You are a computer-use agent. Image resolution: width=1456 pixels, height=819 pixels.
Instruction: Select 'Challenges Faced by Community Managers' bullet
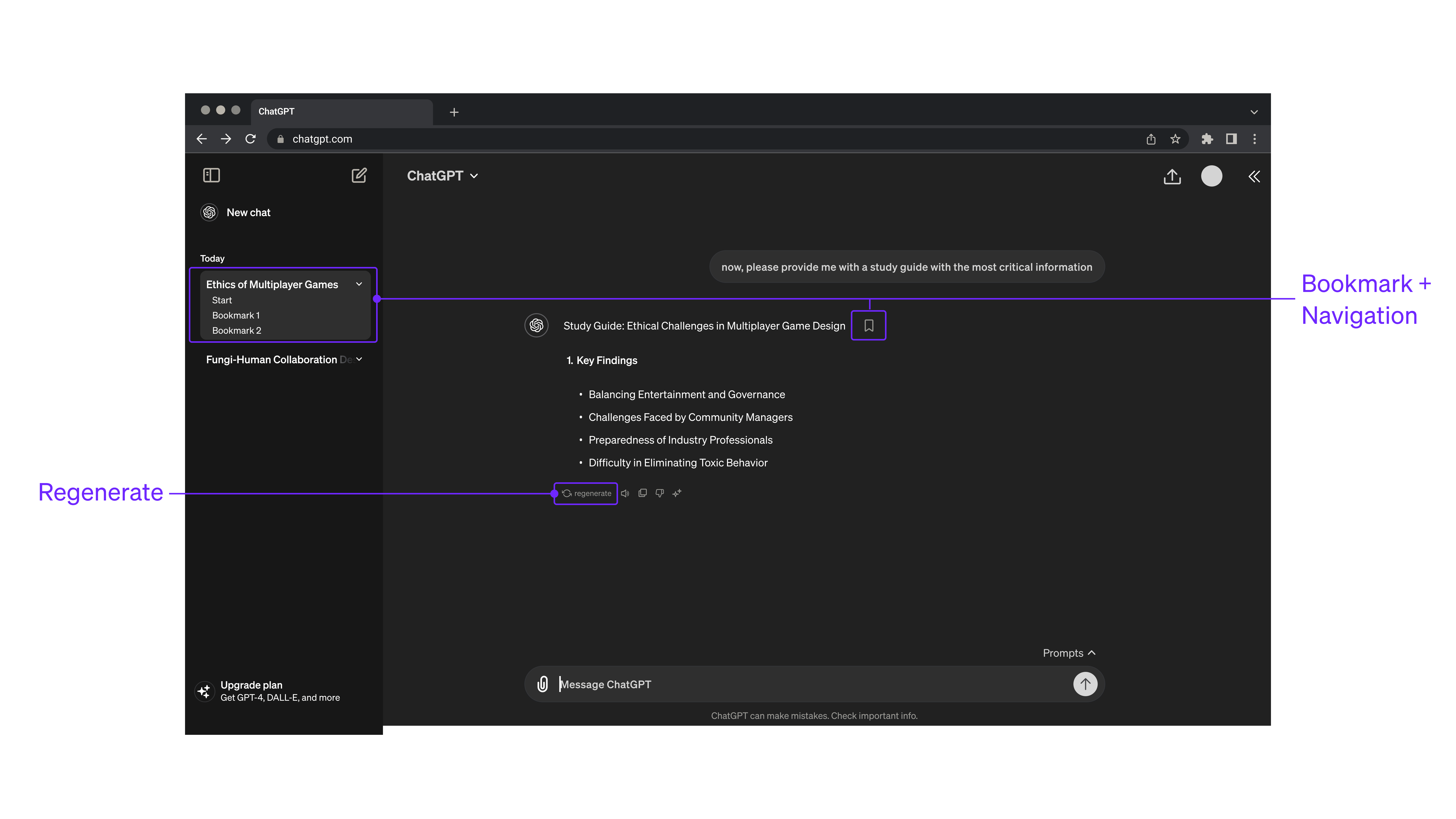(691, 417)
